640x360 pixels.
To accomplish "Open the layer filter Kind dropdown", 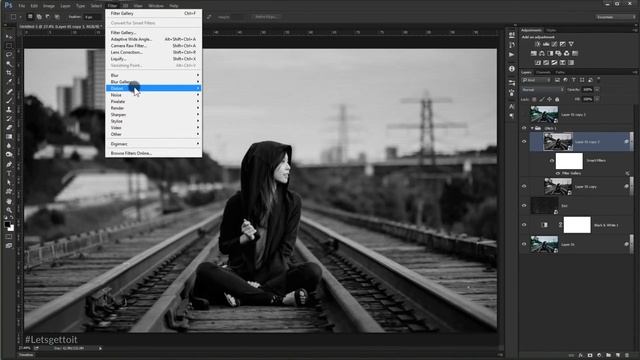I will click(536, 80).
